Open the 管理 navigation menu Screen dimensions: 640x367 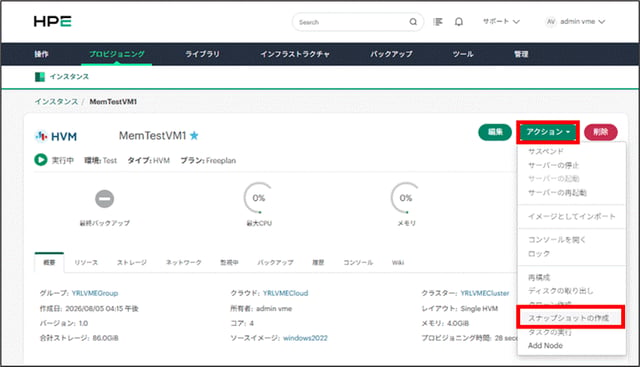[x=521, y=54]
